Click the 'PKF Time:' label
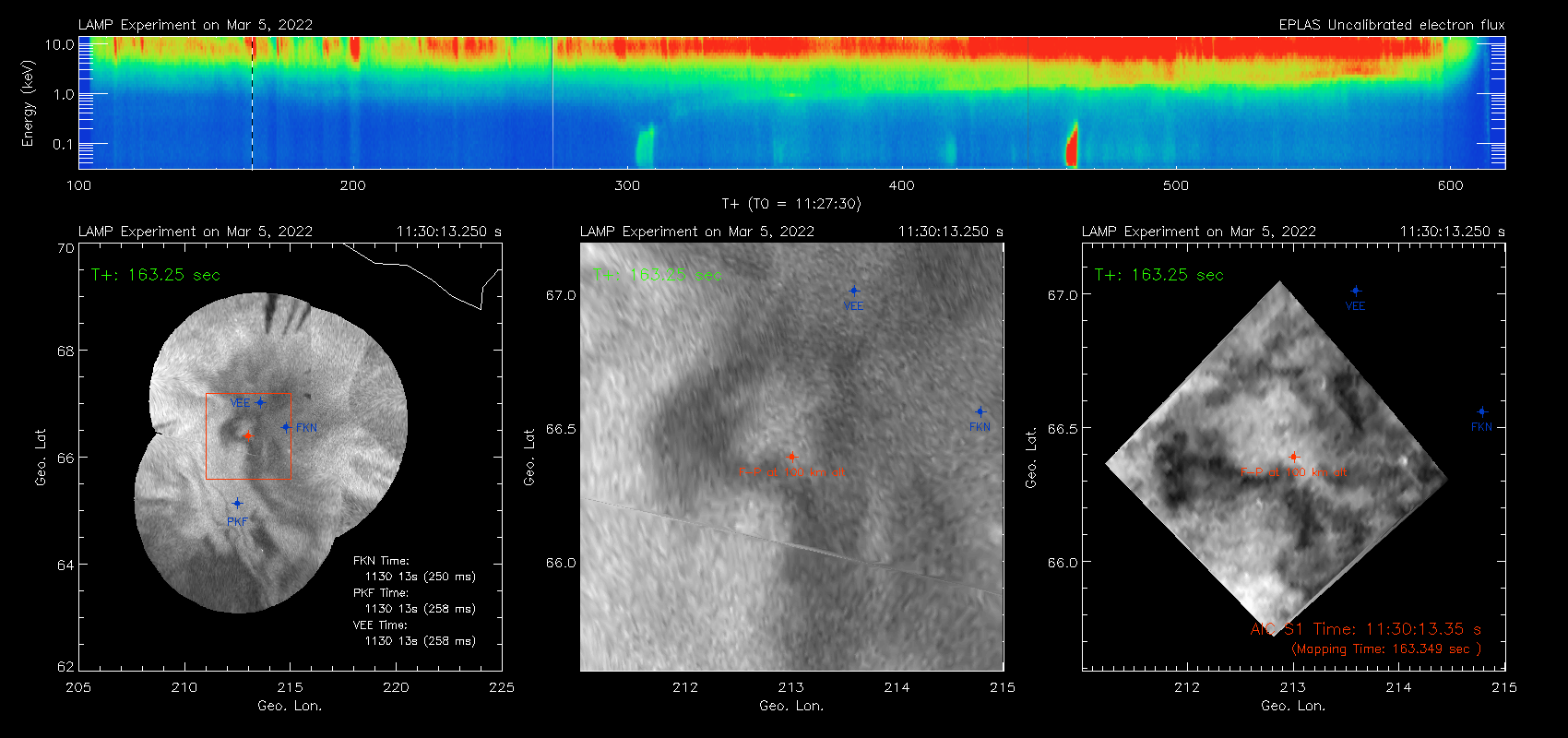1568x738 pixels. point(381,593)
